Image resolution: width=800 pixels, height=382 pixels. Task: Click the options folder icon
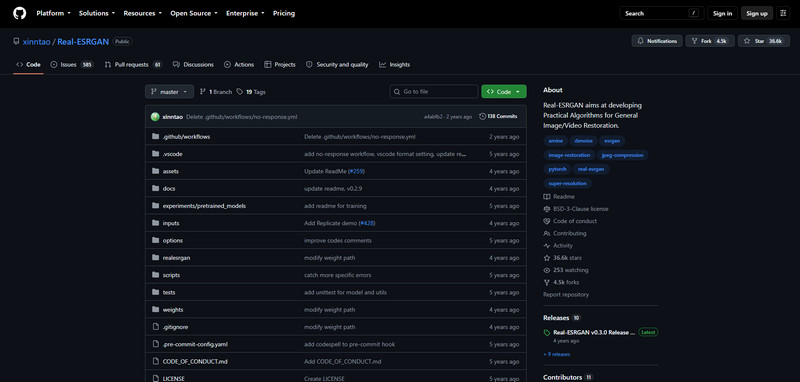[x=156, y=241]
